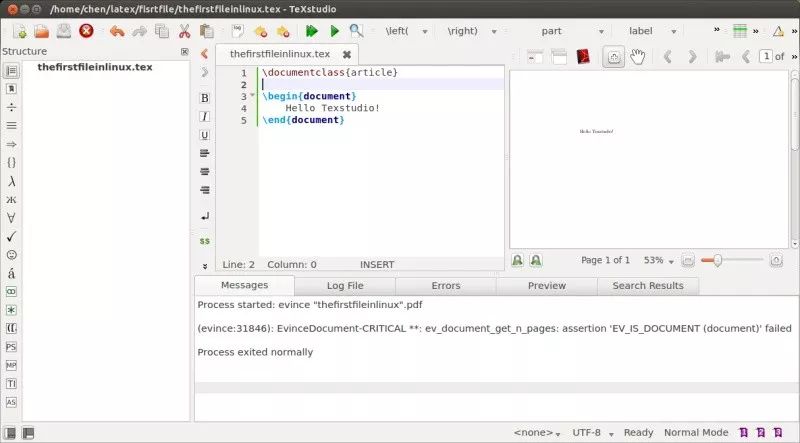Click the New file icon
800x443 pixels.
(20, 31)
